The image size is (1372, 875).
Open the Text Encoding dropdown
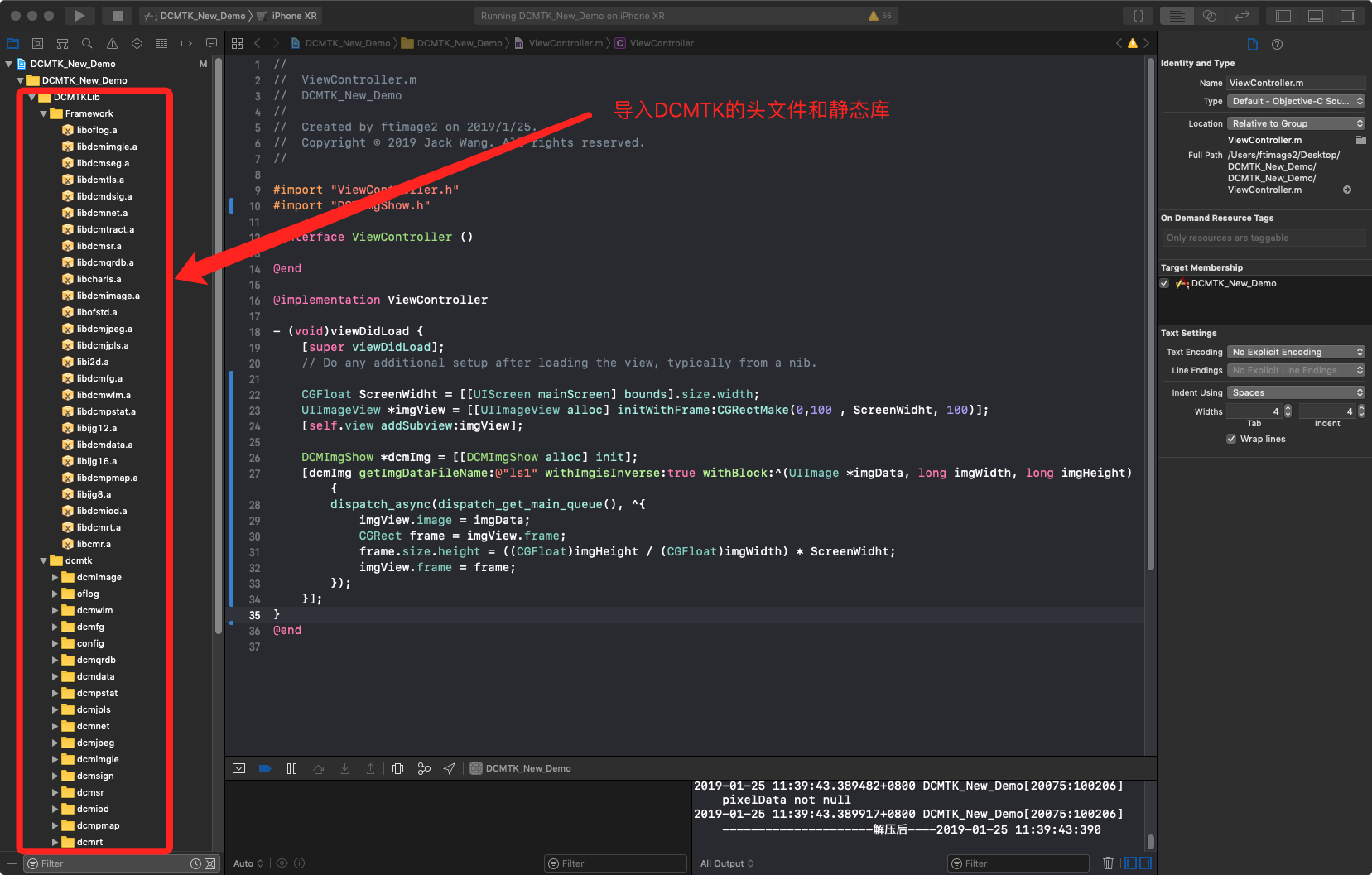point(1296,352)
